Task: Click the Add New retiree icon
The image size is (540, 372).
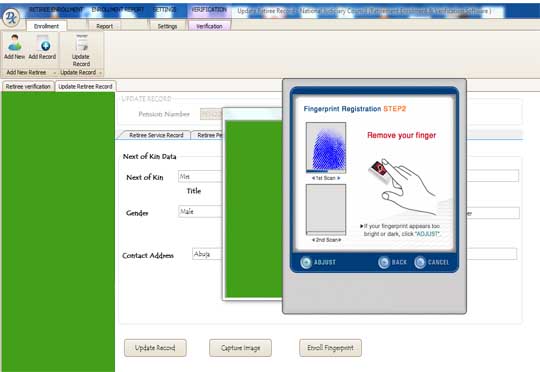Action: (x=14, y=43)
